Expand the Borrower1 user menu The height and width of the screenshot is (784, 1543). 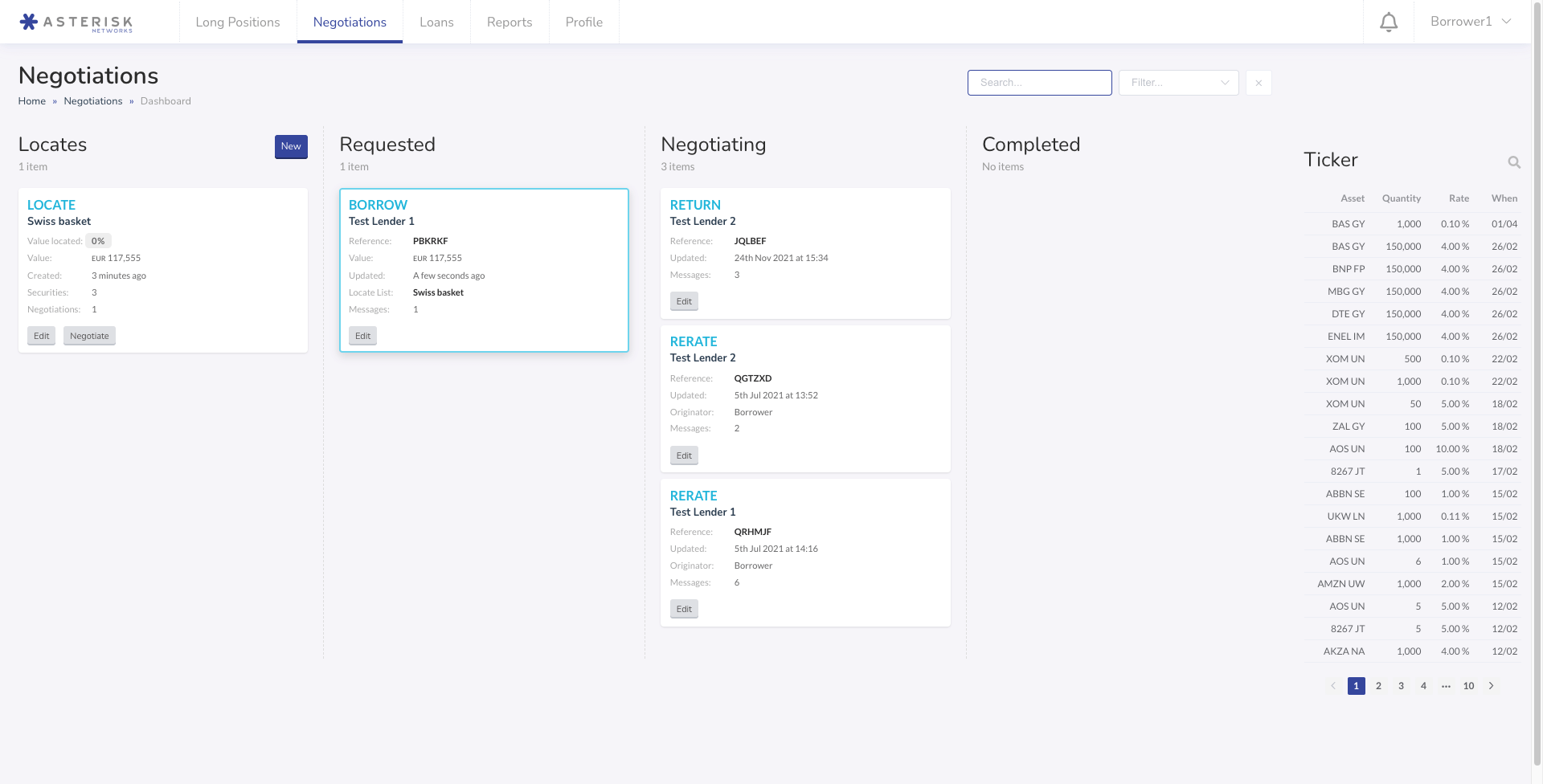[1470, 22]
